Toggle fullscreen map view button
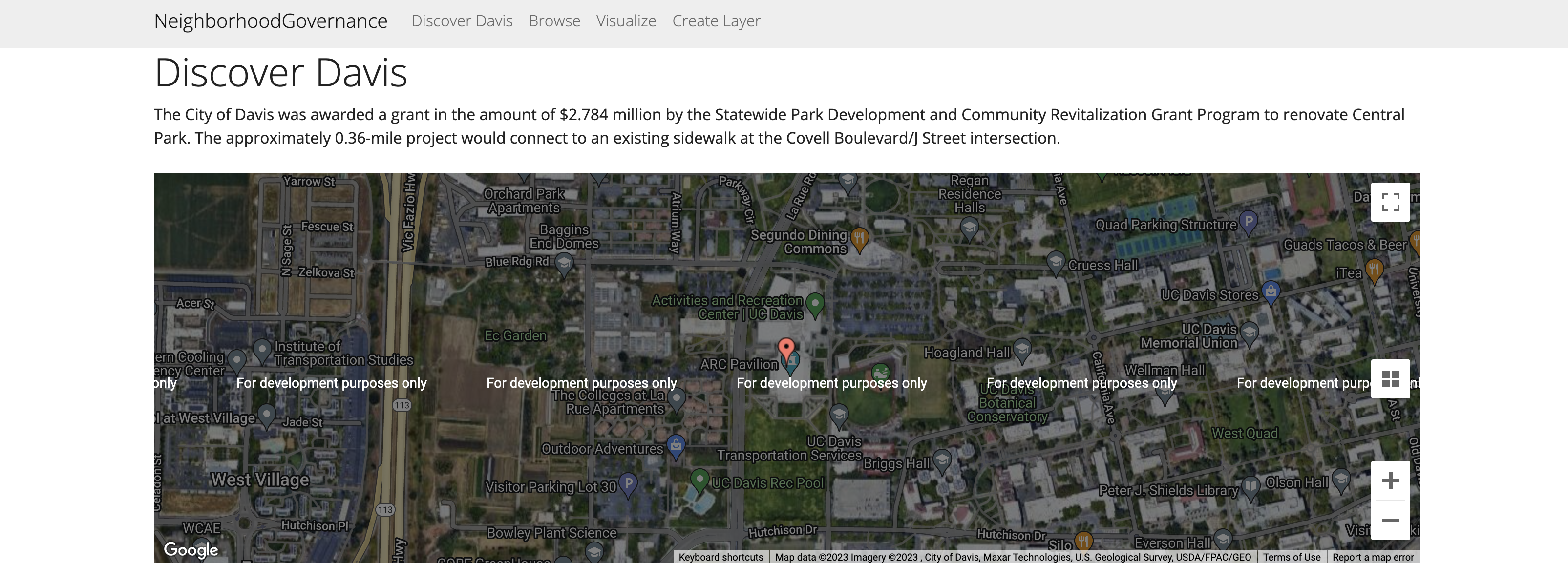Viewport: 1568px width, 584px height. [1390, 202]
